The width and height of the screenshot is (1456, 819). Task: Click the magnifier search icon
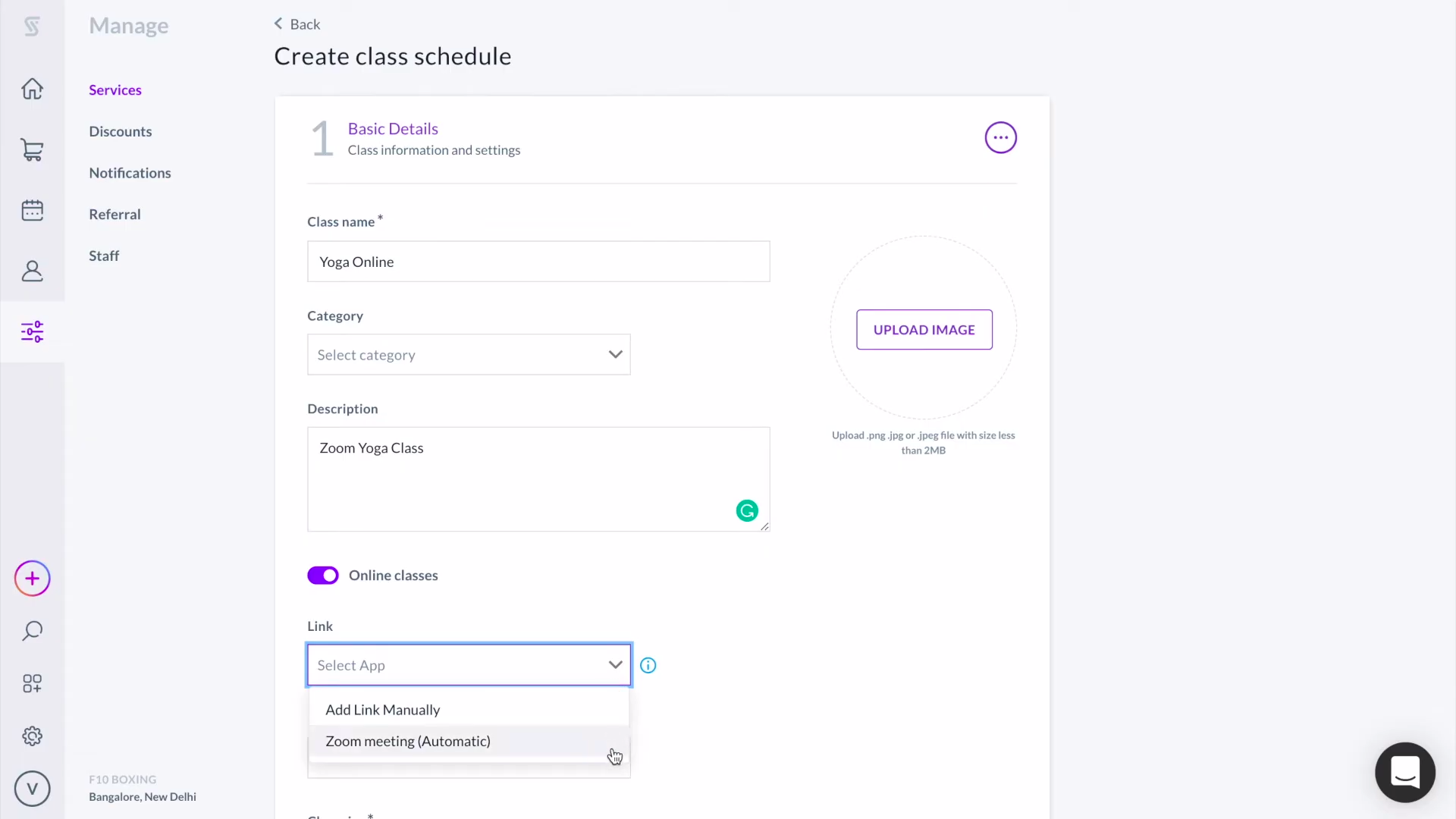pos(32,631)
